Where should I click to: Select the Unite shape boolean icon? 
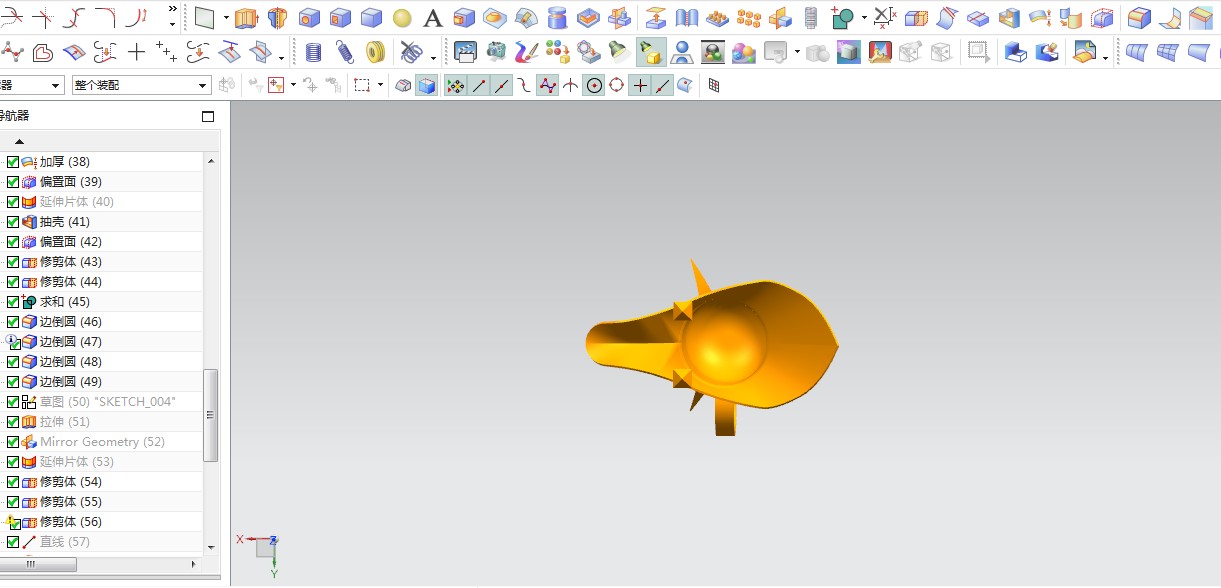(842, 18)
